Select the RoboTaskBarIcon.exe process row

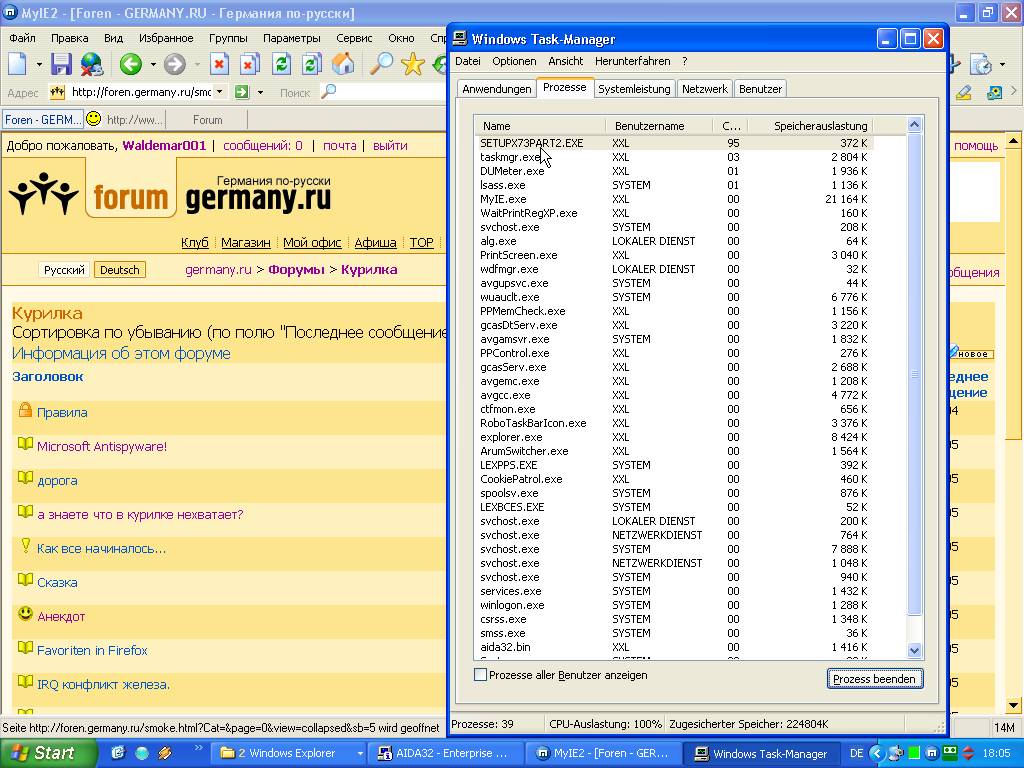click(x=675, y=423)
